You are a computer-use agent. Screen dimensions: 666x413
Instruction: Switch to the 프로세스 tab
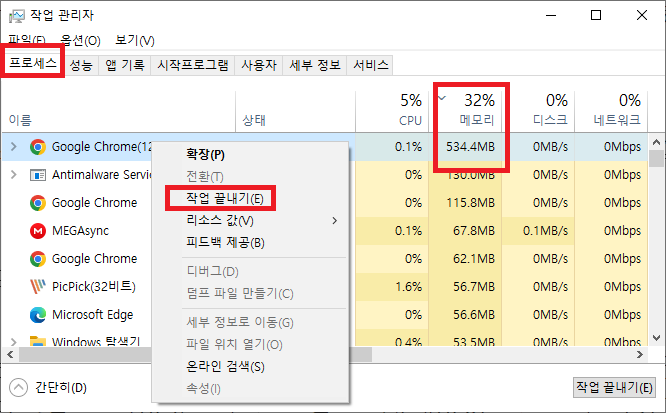(33, 63)
